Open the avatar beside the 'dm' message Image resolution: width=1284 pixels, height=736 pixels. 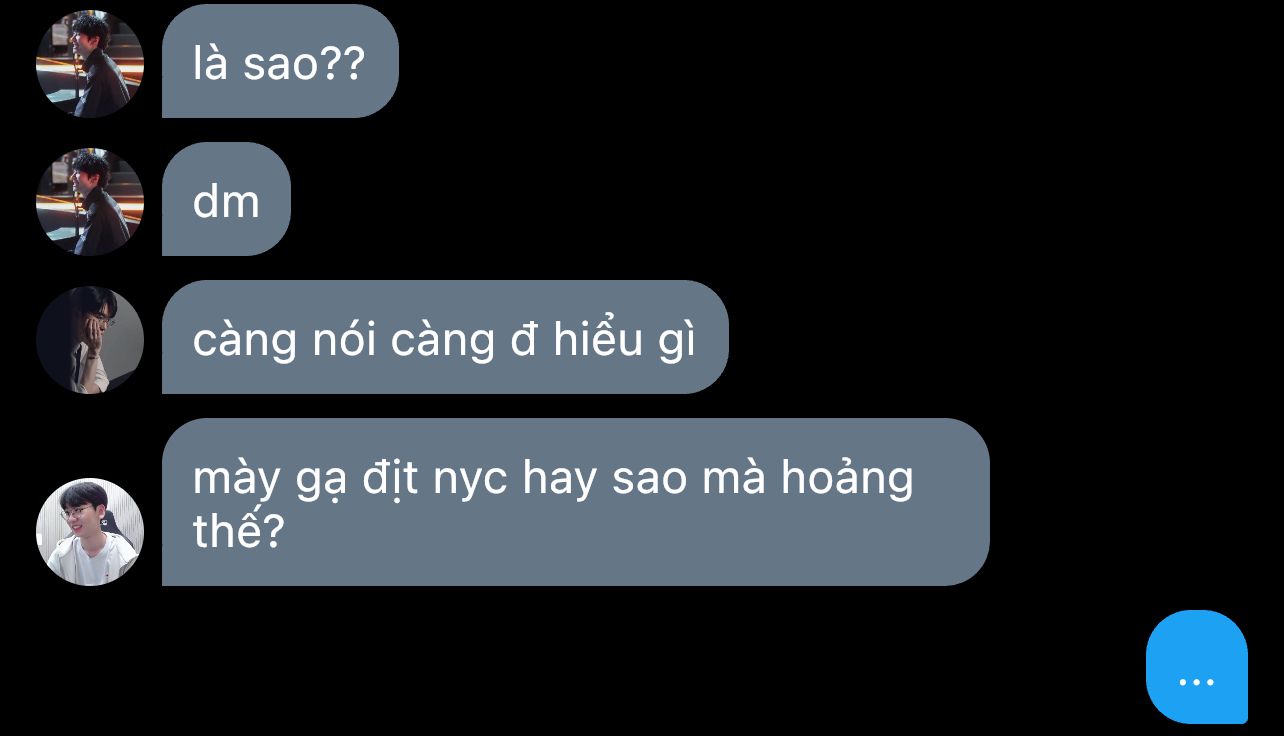point(90,202)
